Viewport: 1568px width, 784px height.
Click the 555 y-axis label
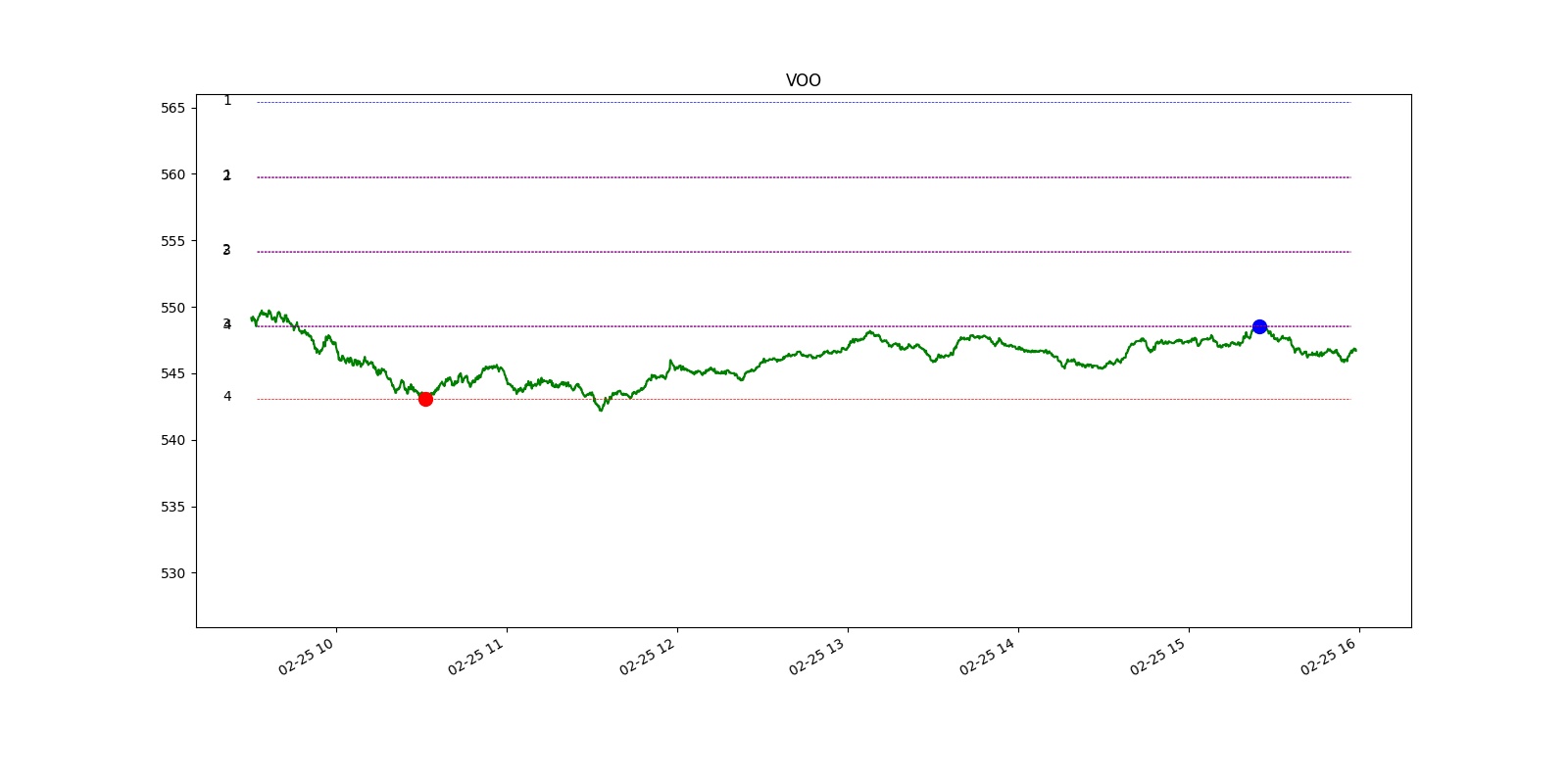coord(172,241)
